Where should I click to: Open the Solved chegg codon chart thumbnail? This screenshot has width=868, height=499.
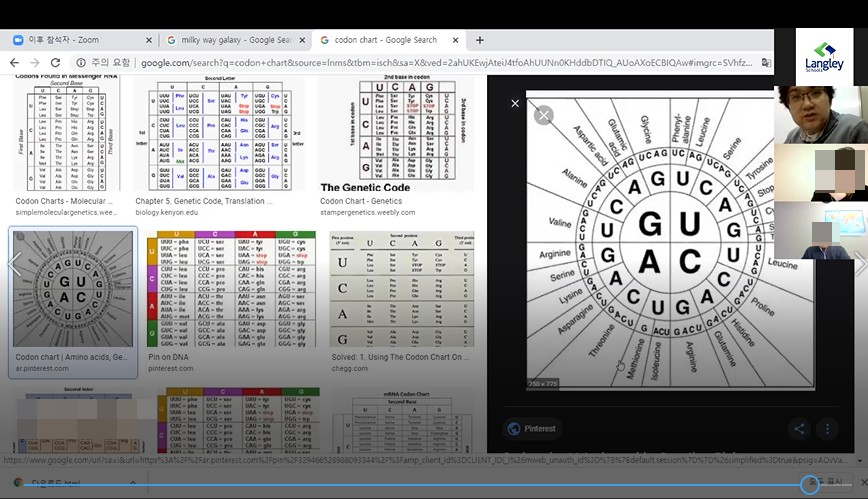pos(402,289)
